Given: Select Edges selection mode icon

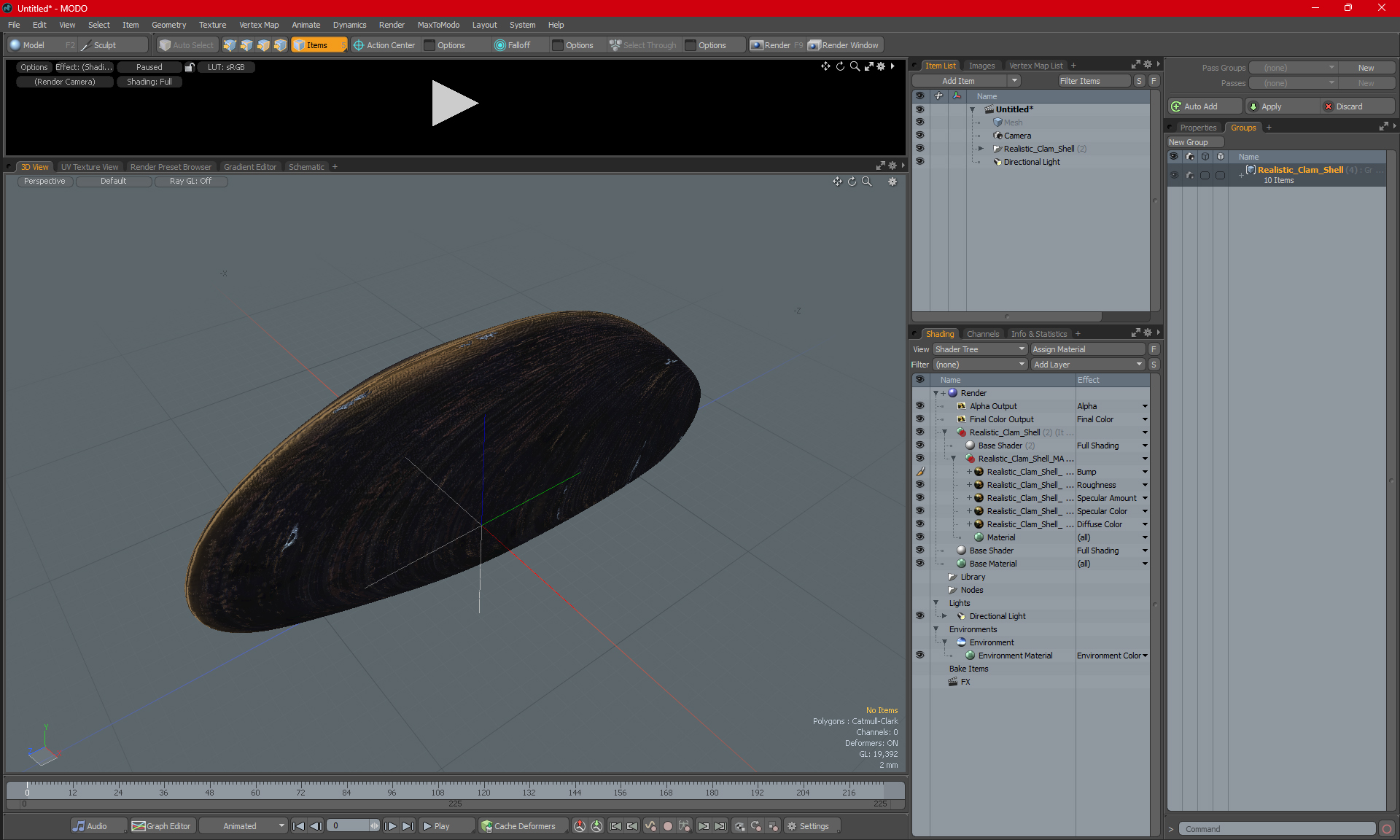Looking at the screenshot, I should pyautogui.click(x=246, y=45).
